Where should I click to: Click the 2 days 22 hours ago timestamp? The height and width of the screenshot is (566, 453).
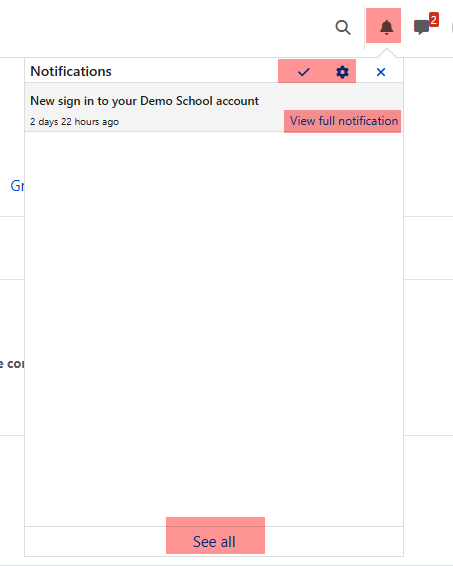[74, 122]
